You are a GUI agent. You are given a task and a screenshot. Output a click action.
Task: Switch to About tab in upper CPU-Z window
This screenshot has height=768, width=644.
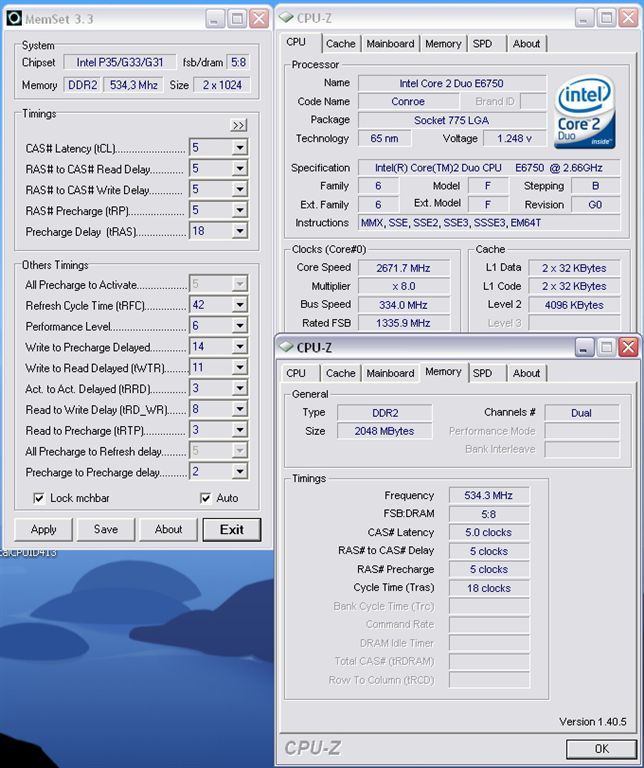click(x=526, y=44)
